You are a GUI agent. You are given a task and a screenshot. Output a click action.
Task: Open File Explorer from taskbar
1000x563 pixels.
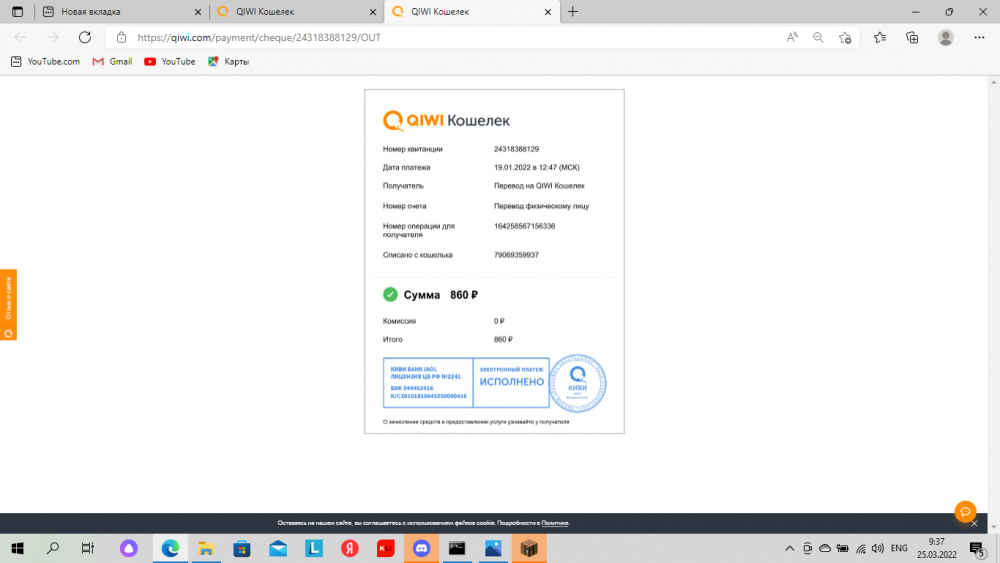click(x=206, y=548)
